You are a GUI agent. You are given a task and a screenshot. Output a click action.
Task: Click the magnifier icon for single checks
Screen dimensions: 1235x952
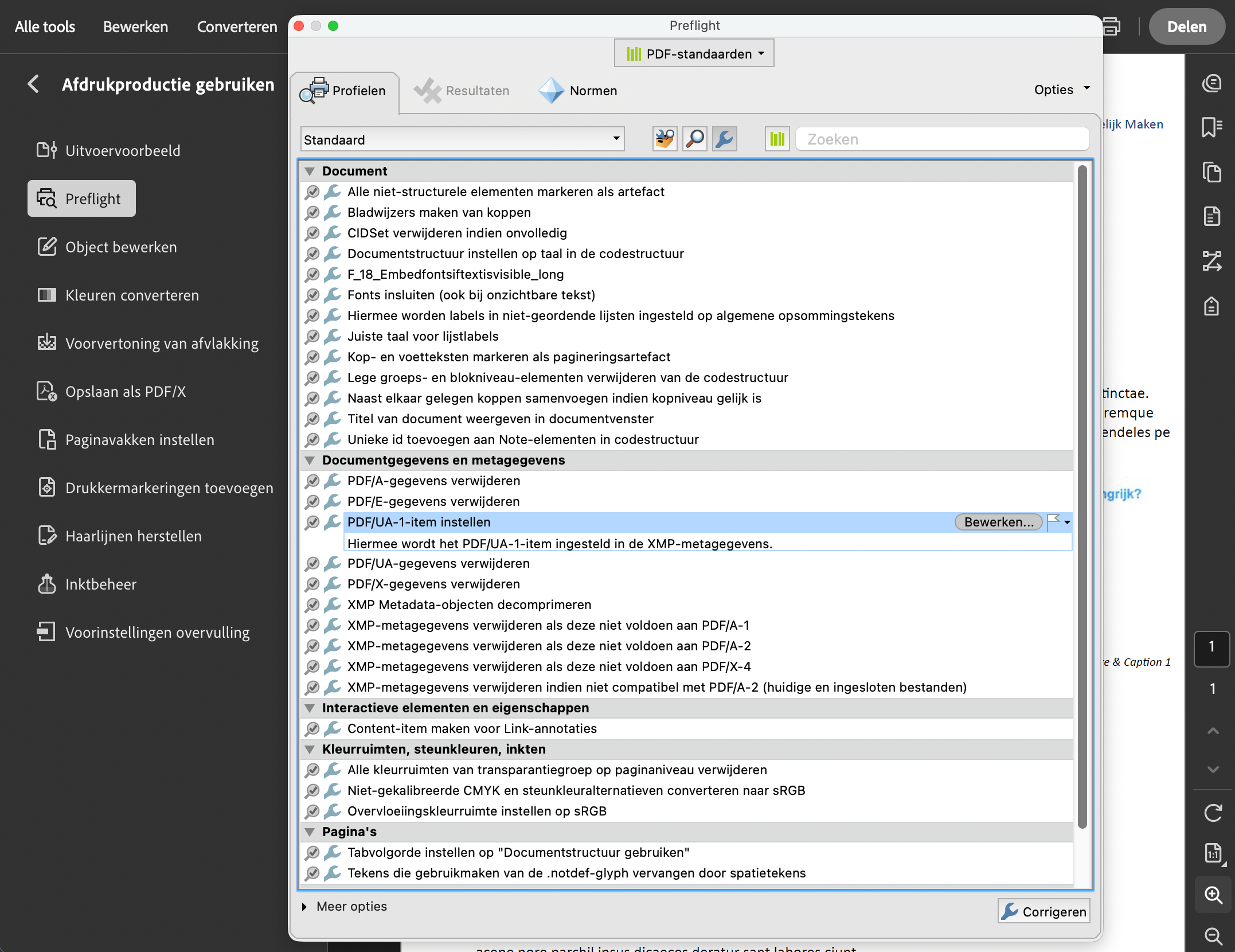pos(694,139)
